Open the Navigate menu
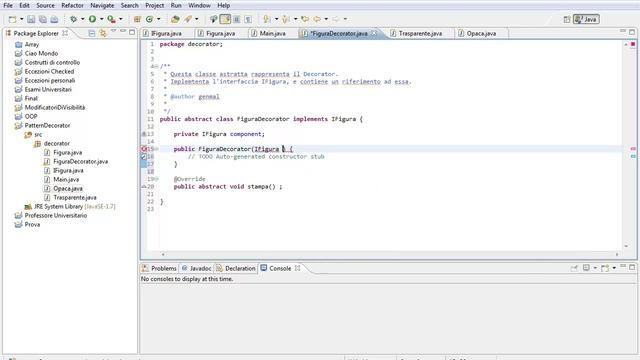 (x=102, y=5)
